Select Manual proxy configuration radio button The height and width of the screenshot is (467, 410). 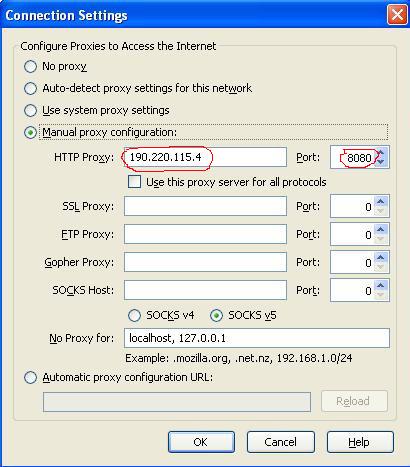[x=30, y=133]
